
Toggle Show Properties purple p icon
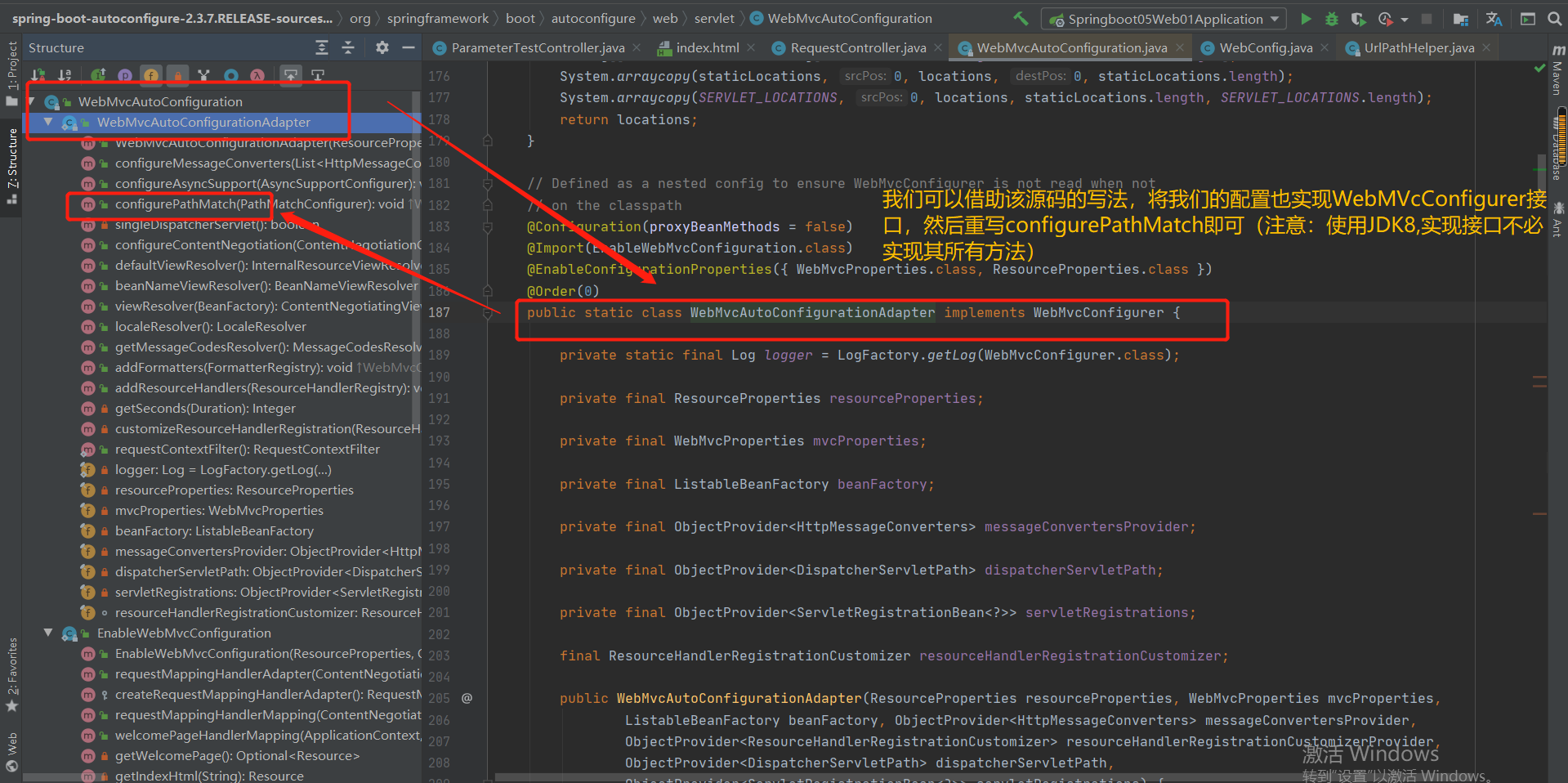124,75
